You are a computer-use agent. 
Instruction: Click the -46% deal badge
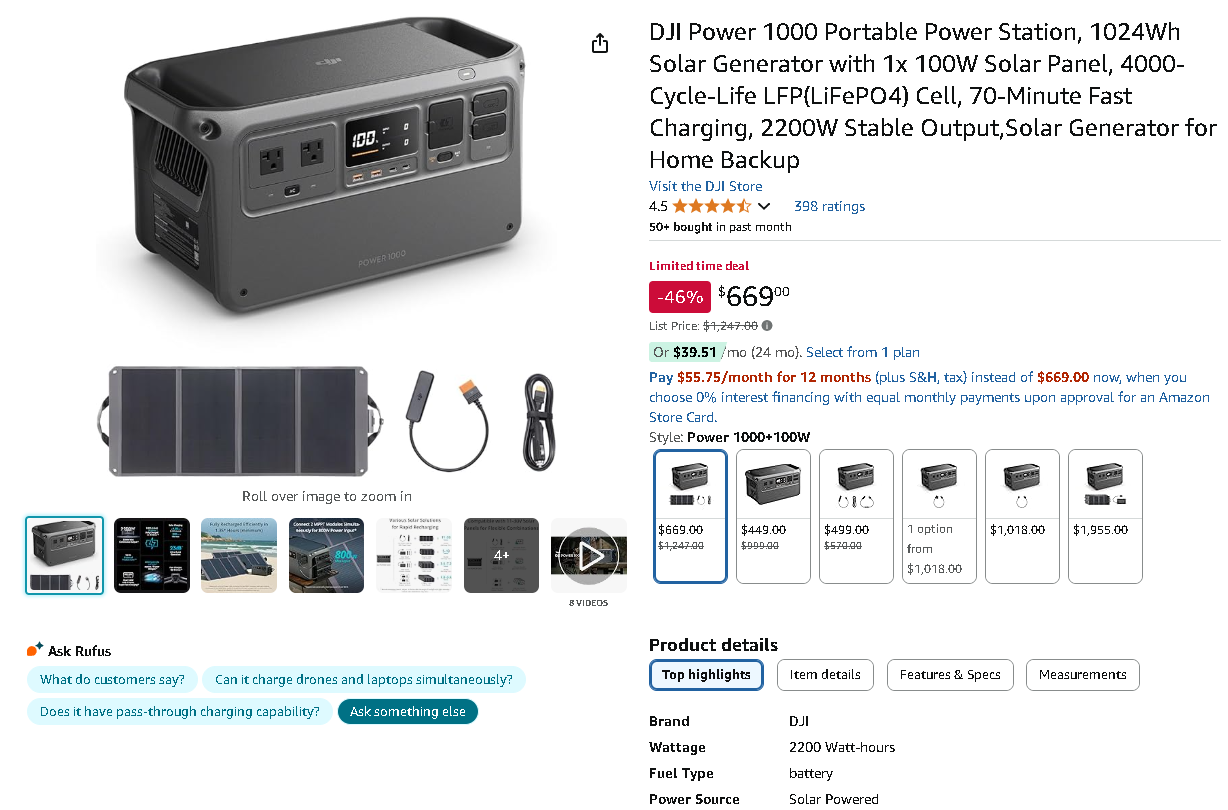(679, 297)
